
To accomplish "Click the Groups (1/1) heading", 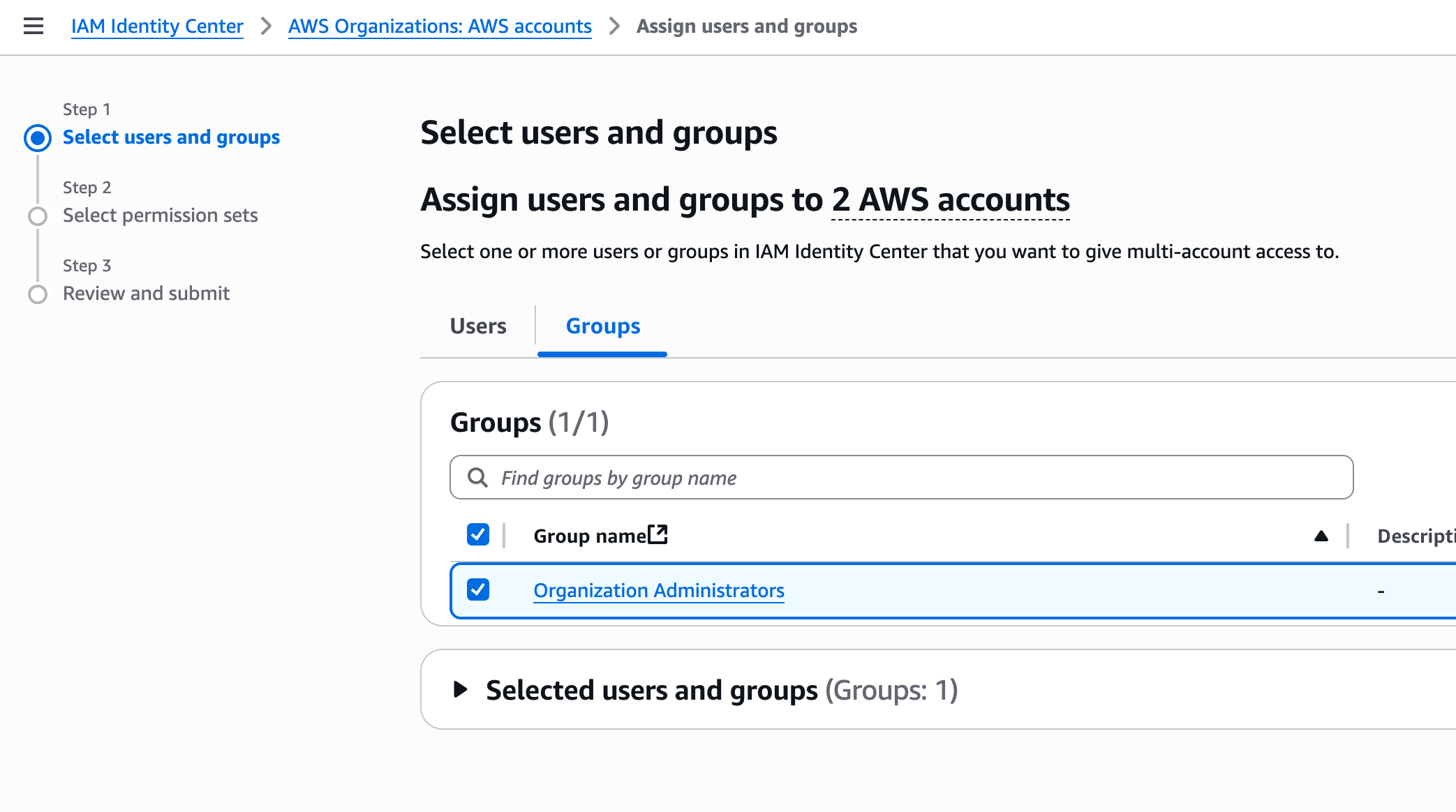I will (x=530, y=423).
